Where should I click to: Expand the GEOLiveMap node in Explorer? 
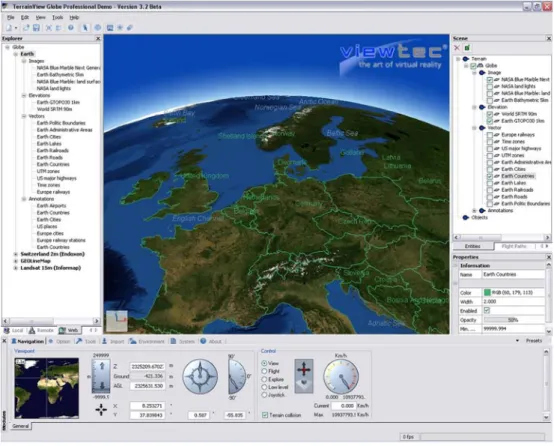[x=16, y=261]
